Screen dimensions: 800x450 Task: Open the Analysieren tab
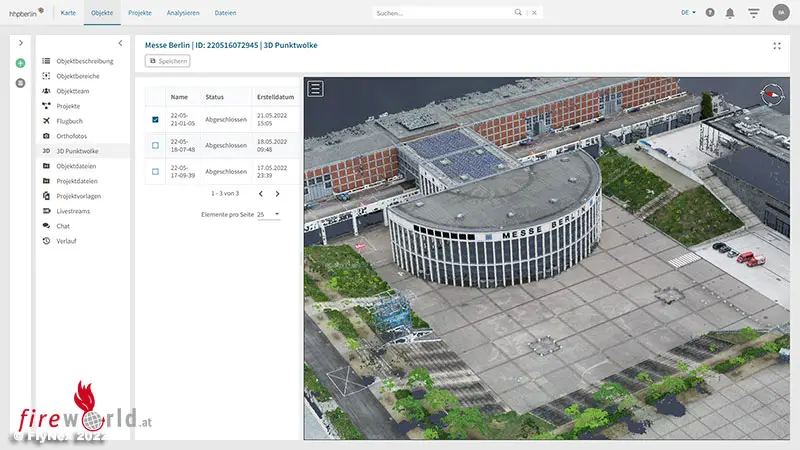[x=183, y=12]
